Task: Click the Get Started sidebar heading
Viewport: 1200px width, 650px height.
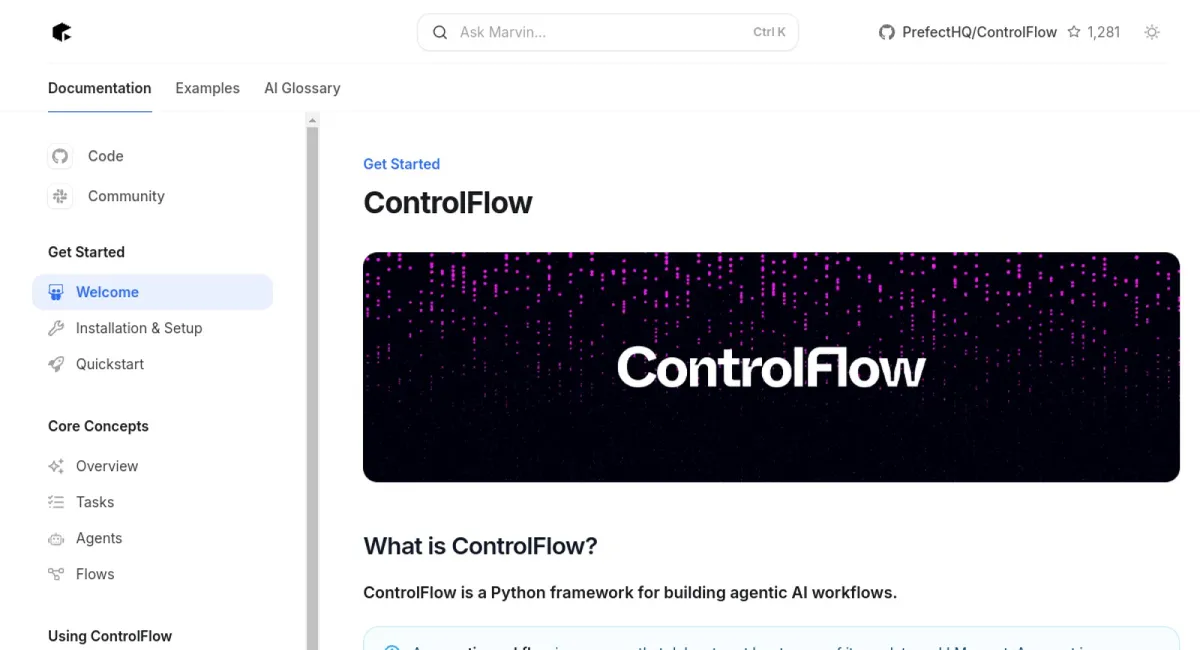Action: 86,252
